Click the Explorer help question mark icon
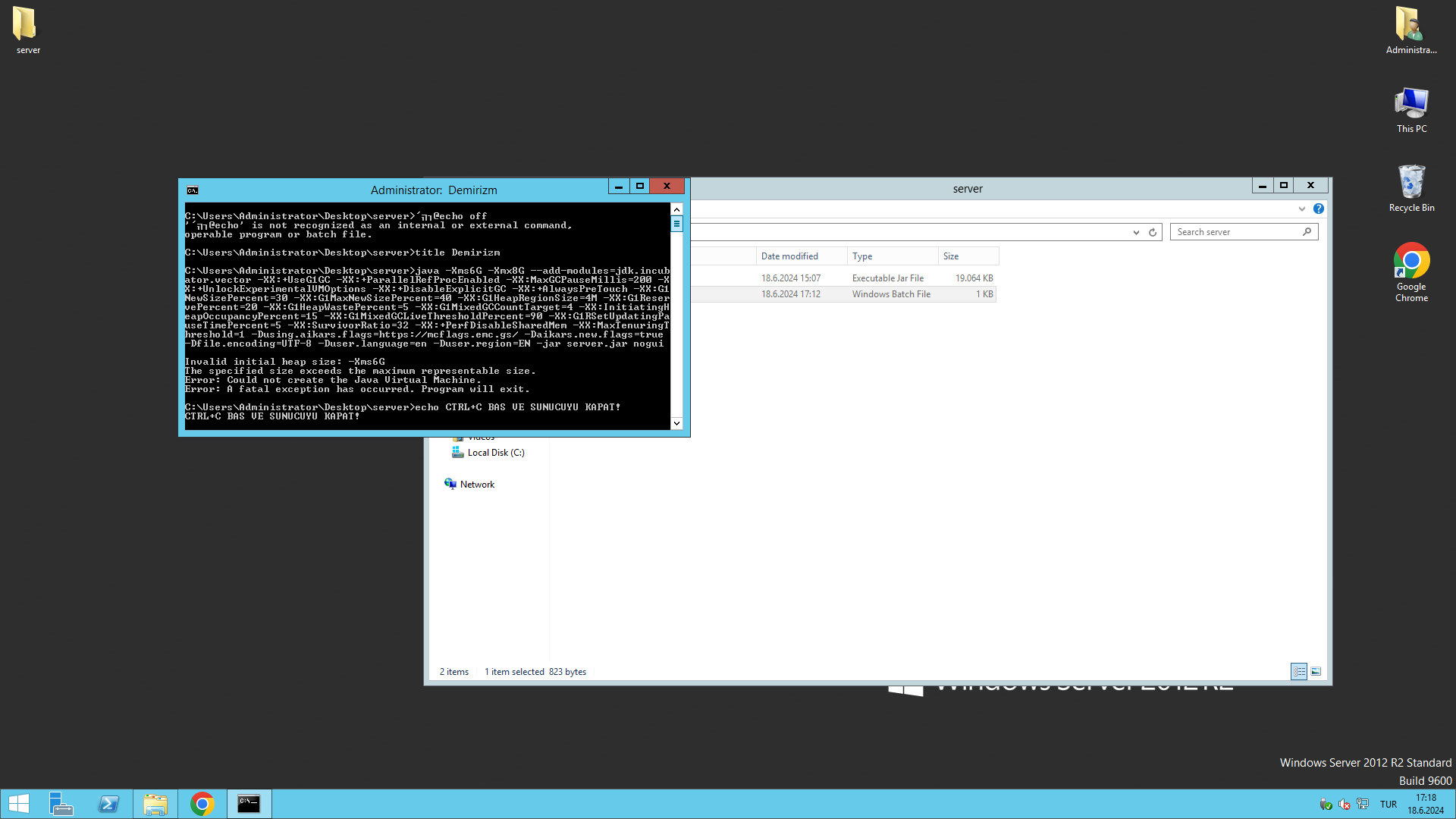The image size is (1456, 819). [1319, 209]
